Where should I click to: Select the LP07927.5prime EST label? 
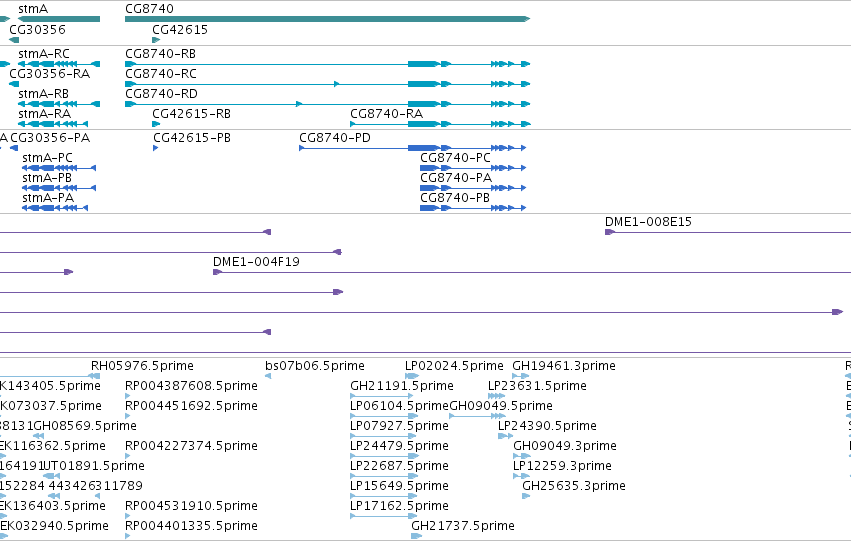(x=399, y=426)
